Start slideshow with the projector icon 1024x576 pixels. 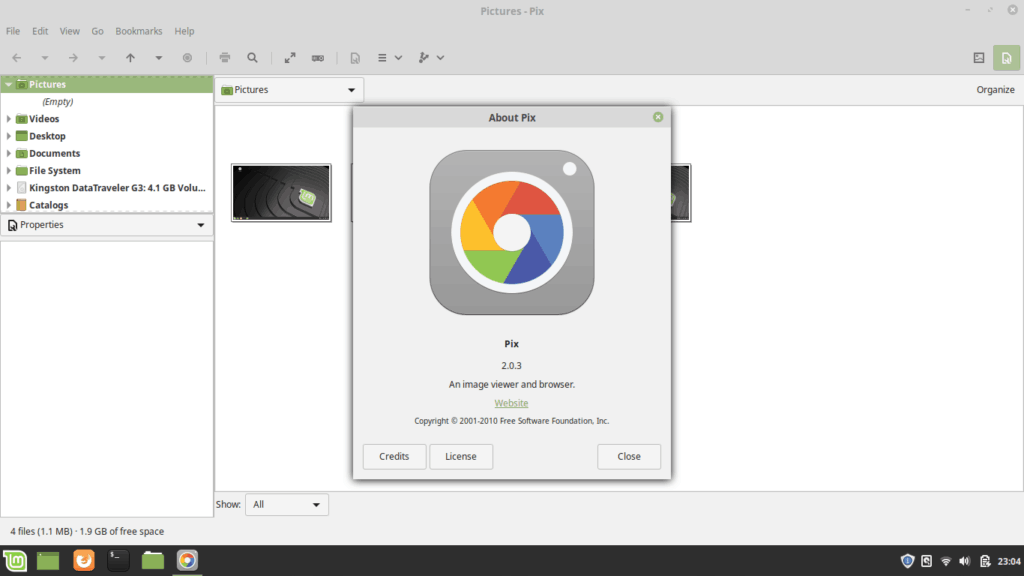(x=318, y=57)
